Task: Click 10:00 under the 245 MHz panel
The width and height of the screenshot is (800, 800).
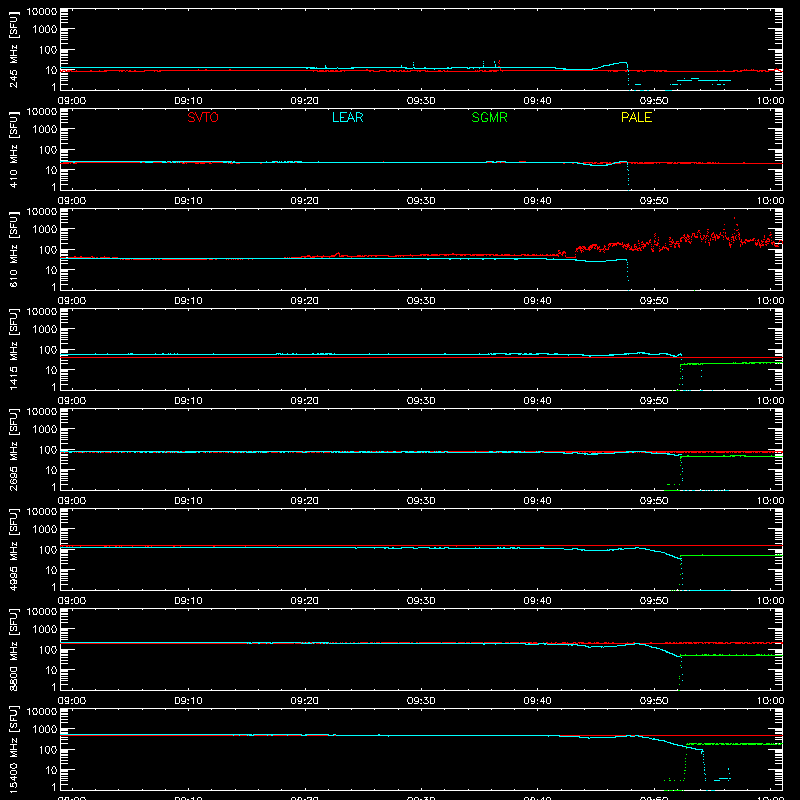Action: (770, 101)
